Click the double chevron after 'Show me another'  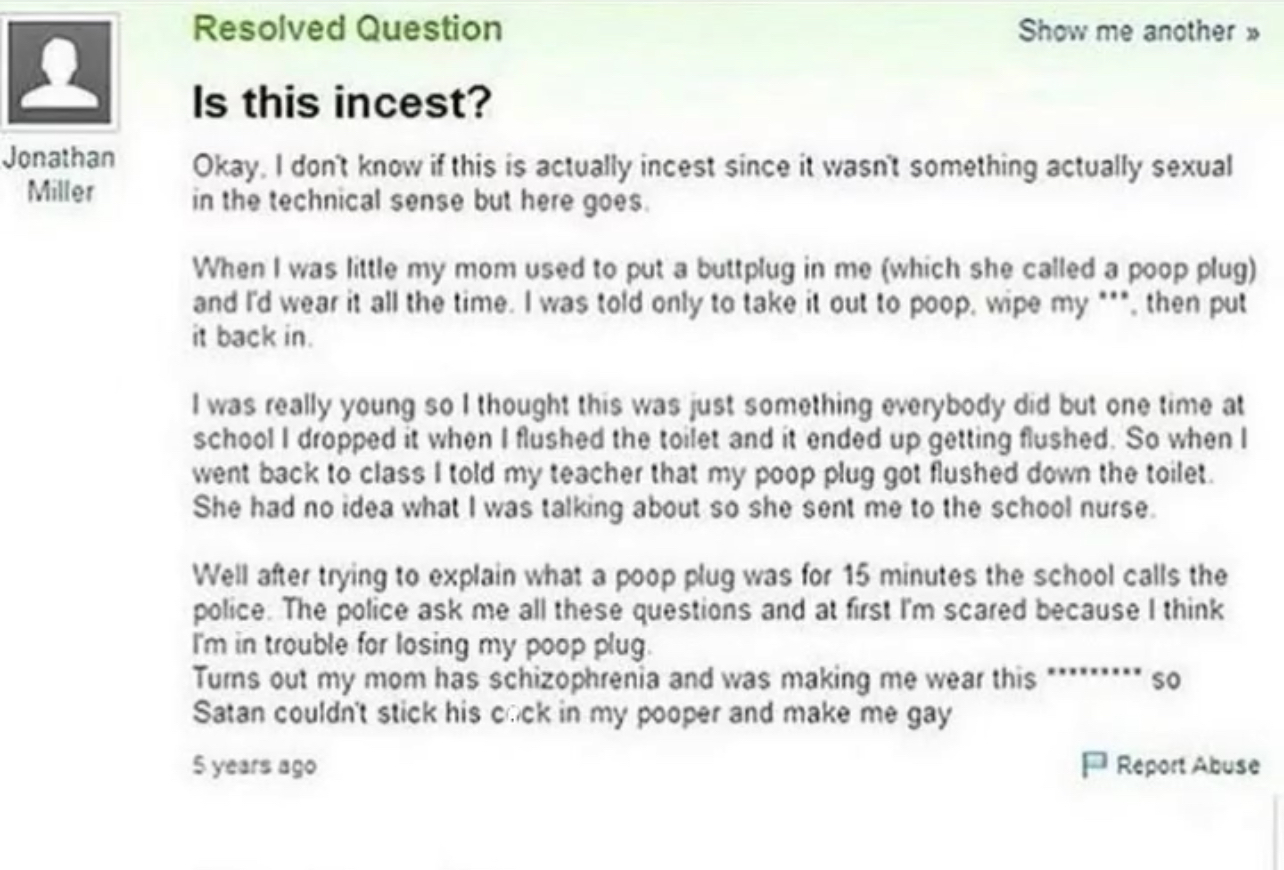1251,31
